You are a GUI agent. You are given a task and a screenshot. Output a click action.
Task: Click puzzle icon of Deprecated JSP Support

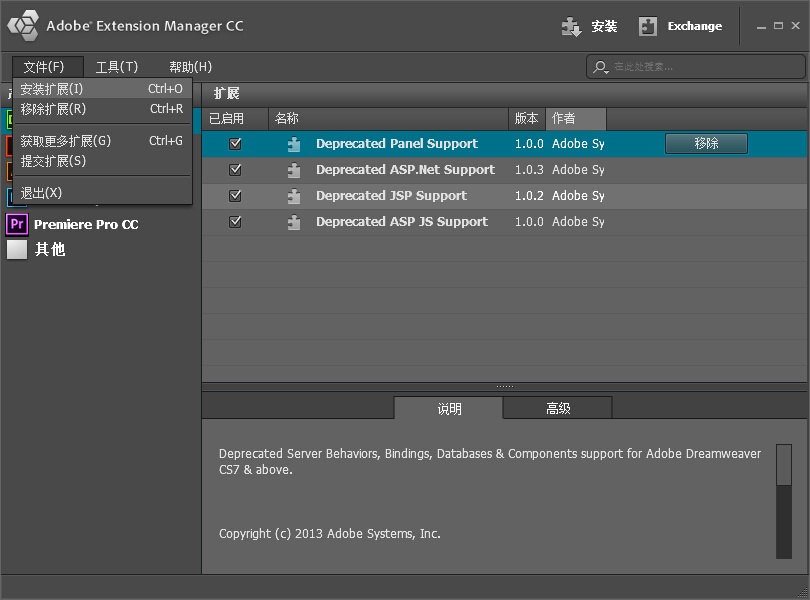[x=294, y=196]
